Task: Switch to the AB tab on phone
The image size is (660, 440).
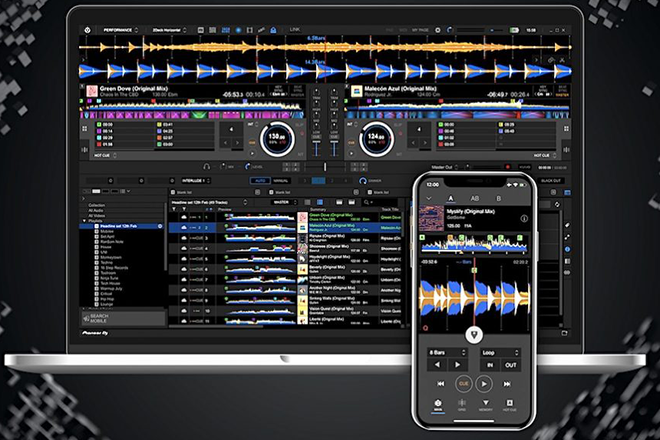Action: (473, 196)
